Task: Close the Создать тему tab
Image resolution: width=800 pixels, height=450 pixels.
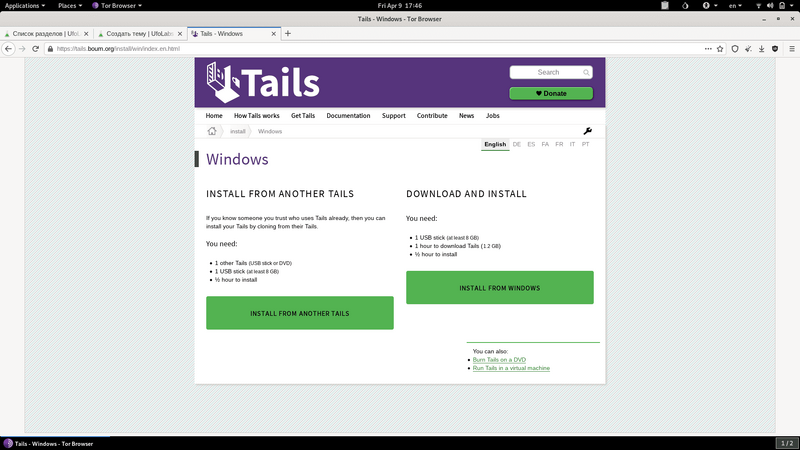Action: click(x=180, y=34)
